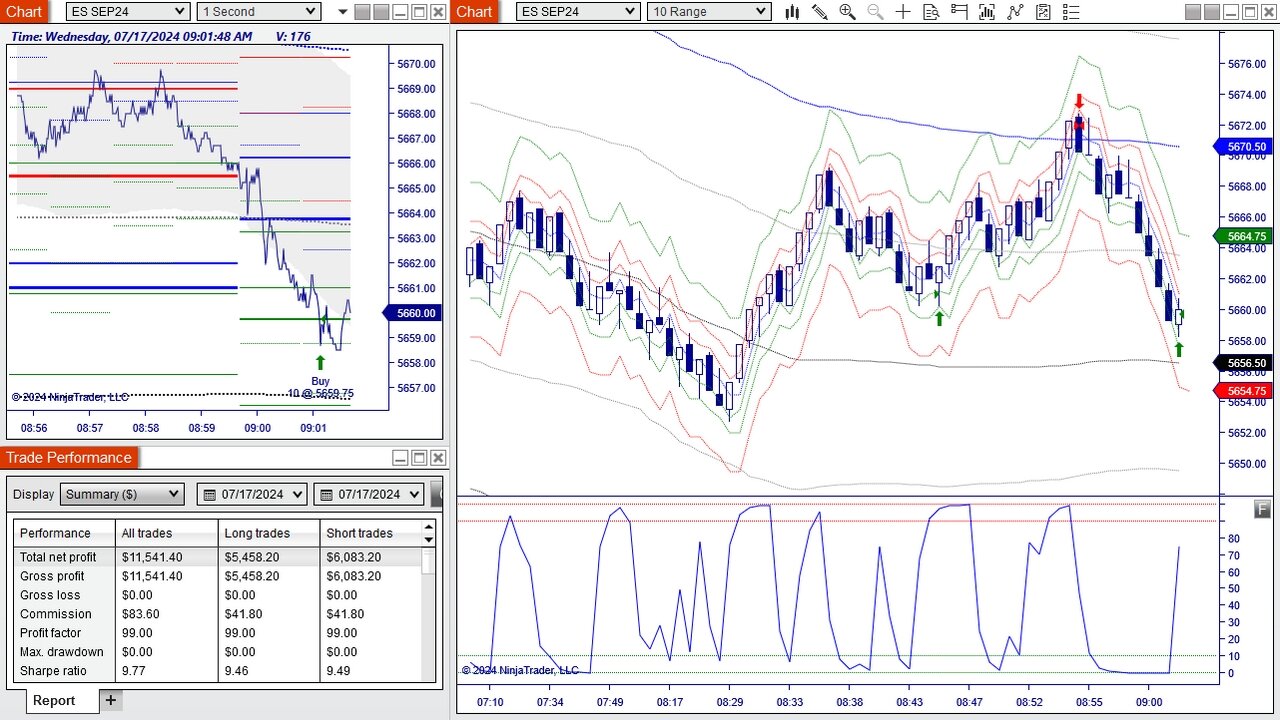Screen dimensions: 1280x720
Task: Click first gray link square in left chart
Action: pyautogui.click(x=362, y=12)
